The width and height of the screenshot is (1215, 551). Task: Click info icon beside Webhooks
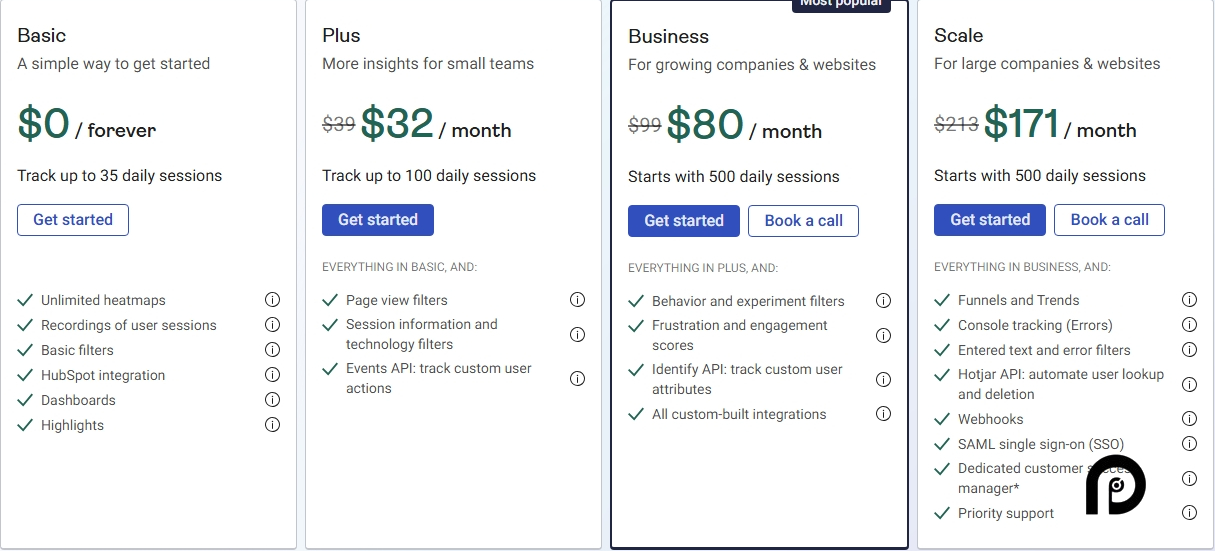pyautogui.click(x=1189, y=419)
